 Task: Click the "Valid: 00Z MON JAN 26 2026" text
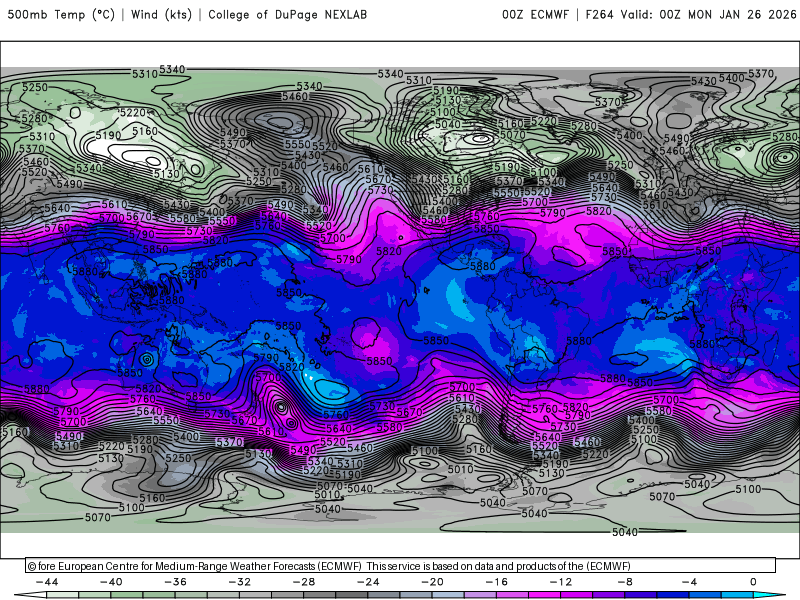pyautogui.click(x=709, y=14)
